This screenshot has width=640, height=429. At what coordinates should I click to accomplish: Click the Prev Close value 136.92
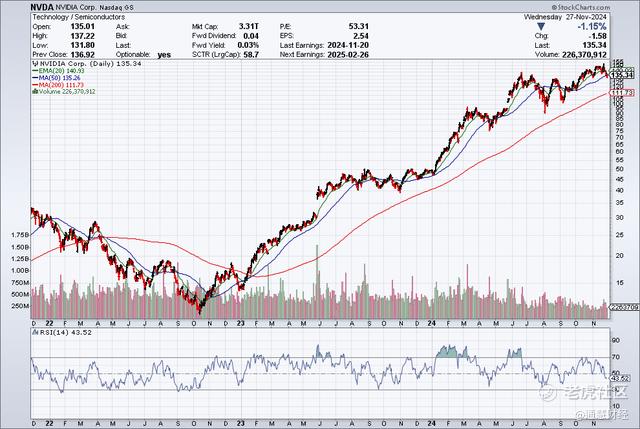(x=82, y=55)
